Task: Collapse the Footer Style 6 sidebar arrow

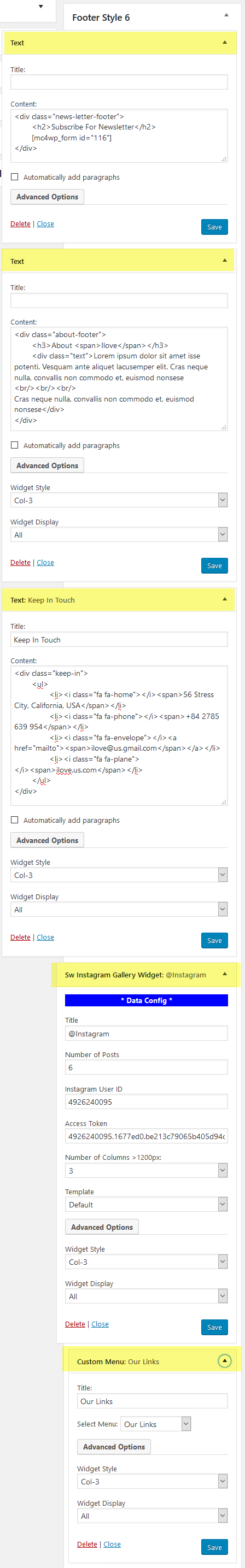Action: [x=226, y=15]
